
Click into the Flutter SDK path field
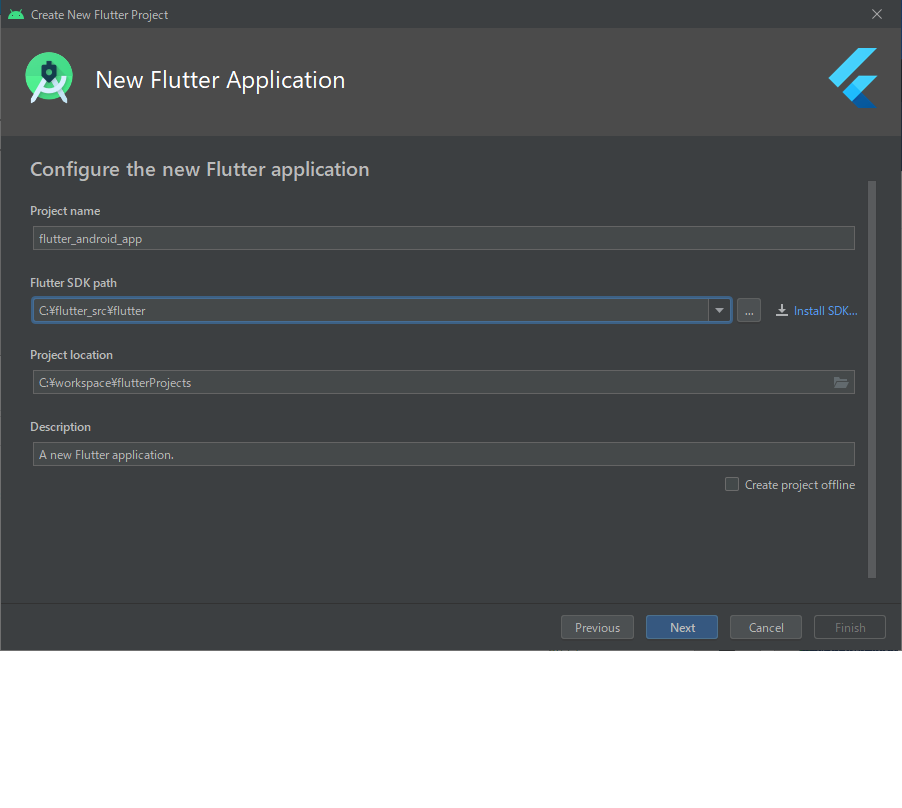click(370, 311)
